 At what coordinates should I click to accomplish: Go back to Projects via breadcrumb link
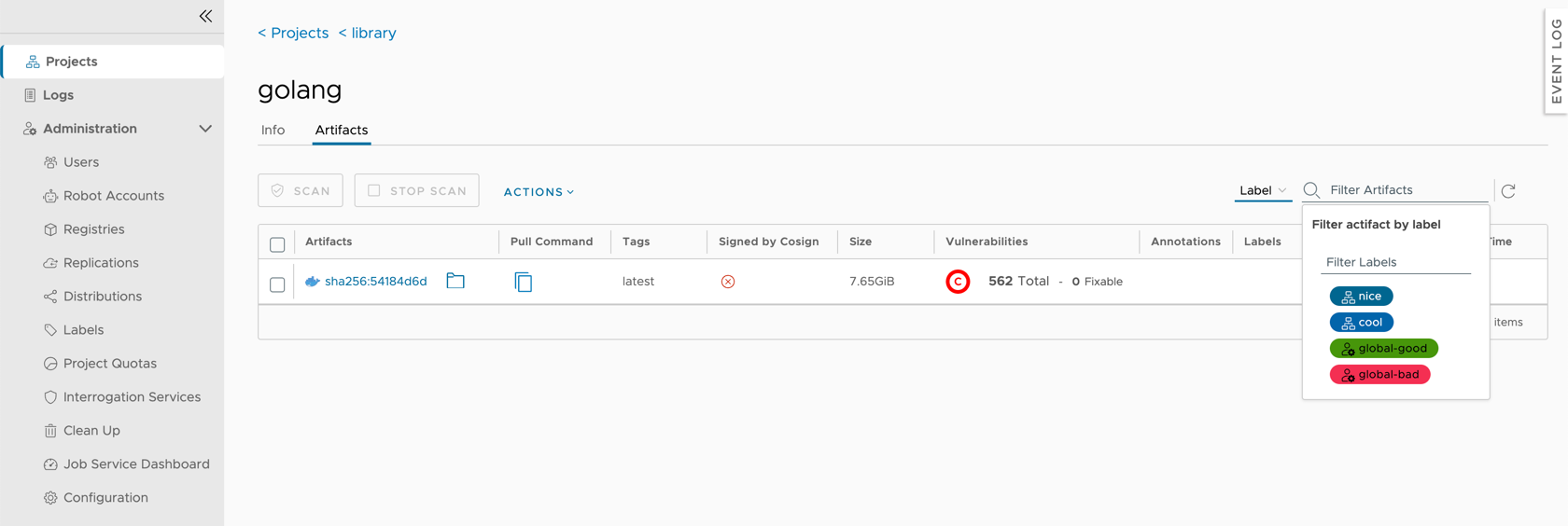click(293, 33)
